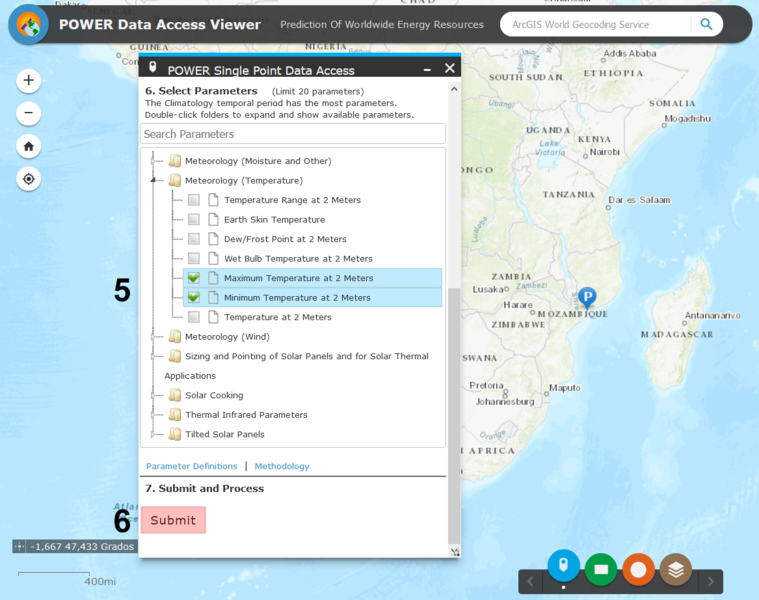The width and height of the screenshot is (759, 600).
Task: Expand the Tilted Solar Panels node
Action: 153,434
